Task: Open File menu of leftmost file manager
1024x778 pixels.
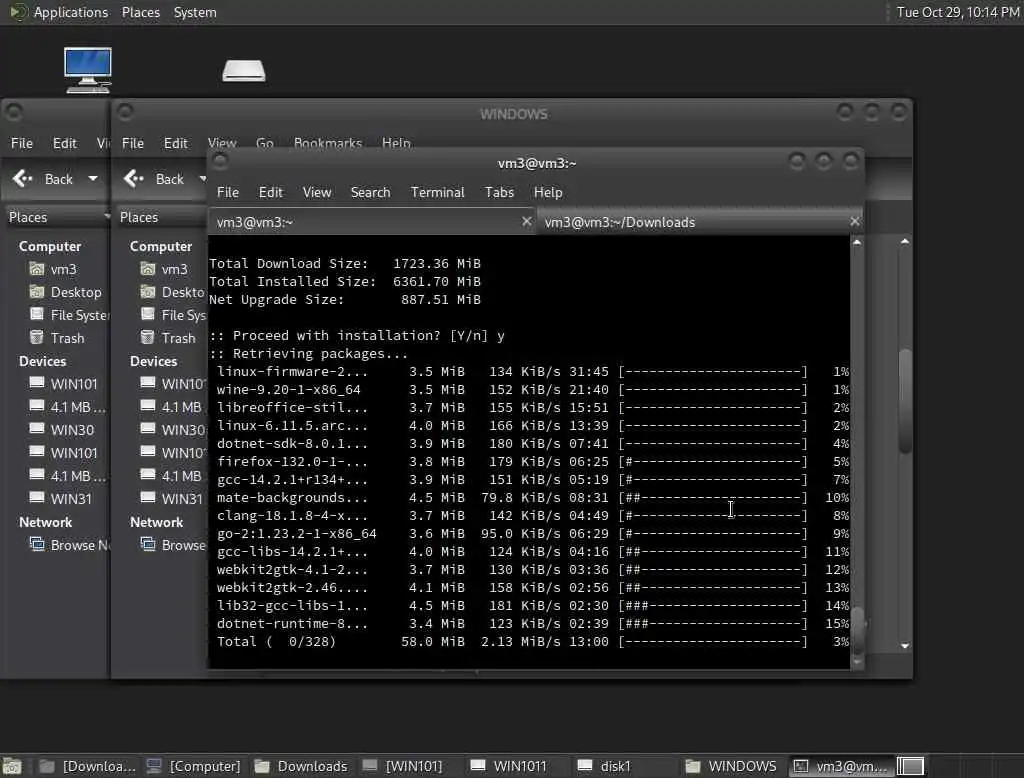Action: (22, 143)
